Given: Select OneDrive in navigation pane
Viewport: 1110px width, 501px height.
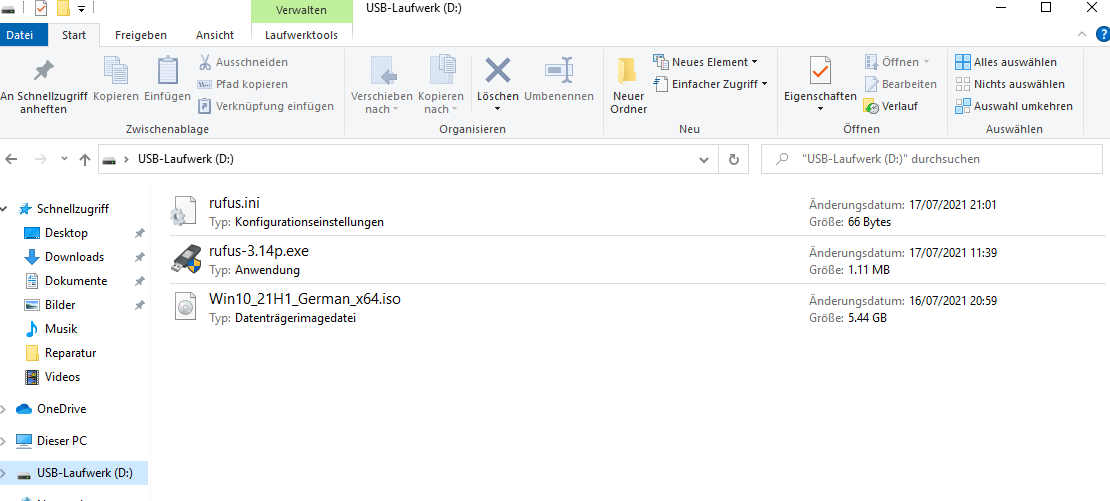Looking at the screenshot, I should (61, 409).
